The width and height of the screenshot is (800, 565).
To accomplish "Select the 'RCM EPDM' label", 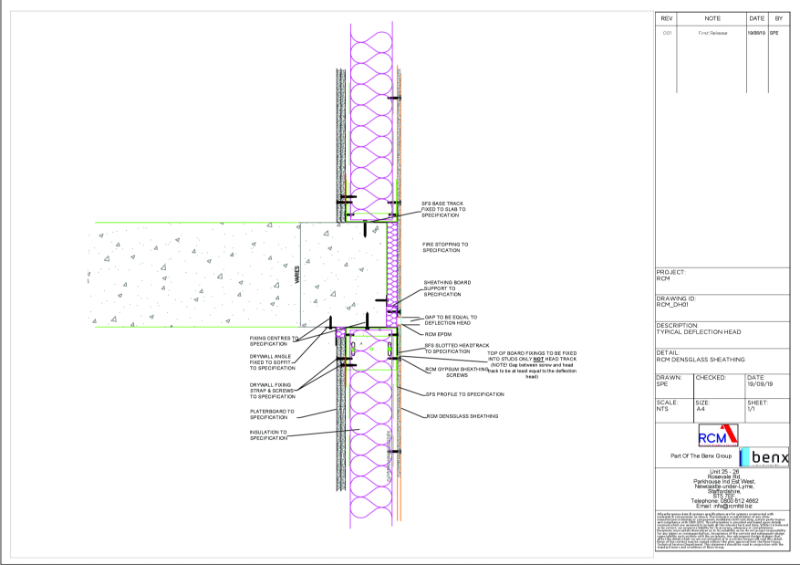I will pos(438,335).
